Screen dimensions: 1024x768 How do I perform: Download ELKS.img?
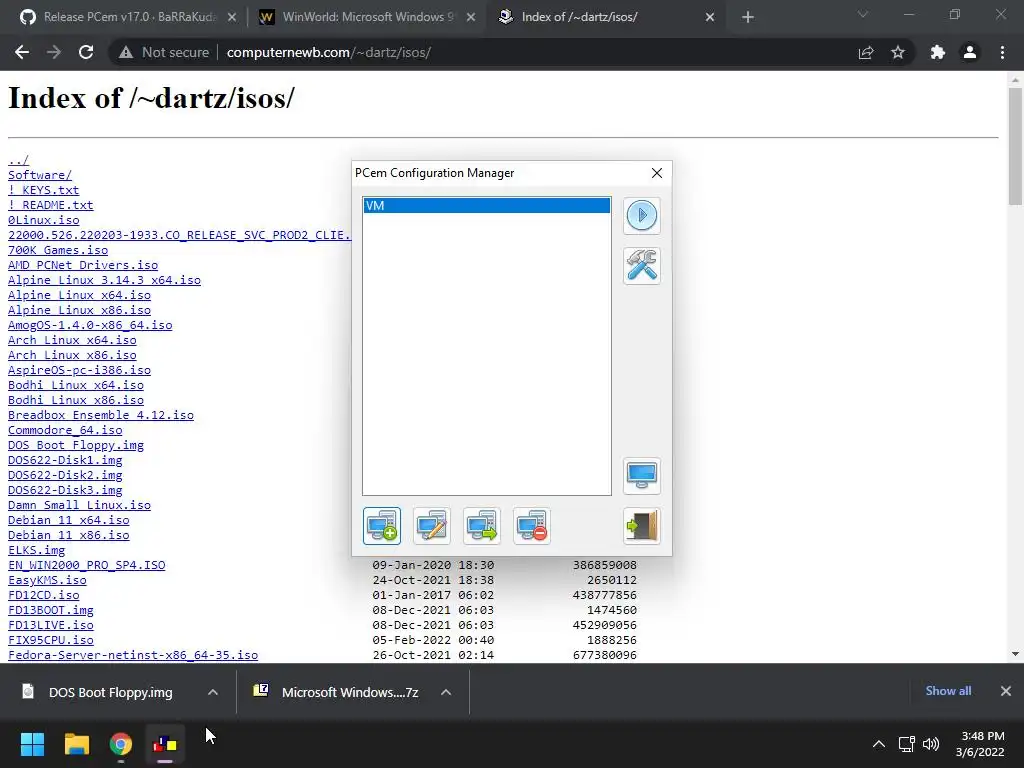pyautogui.click(x=36, y=551)
